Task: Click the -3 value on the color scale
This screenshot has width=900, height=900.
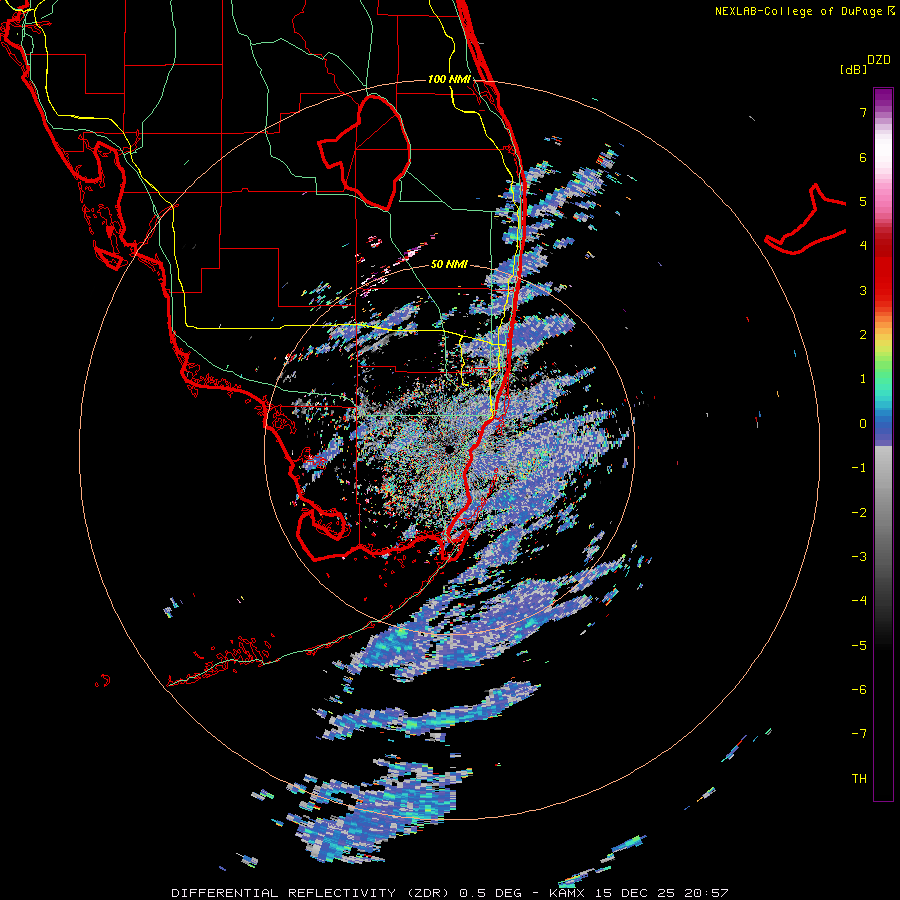Action: [859, 557]
